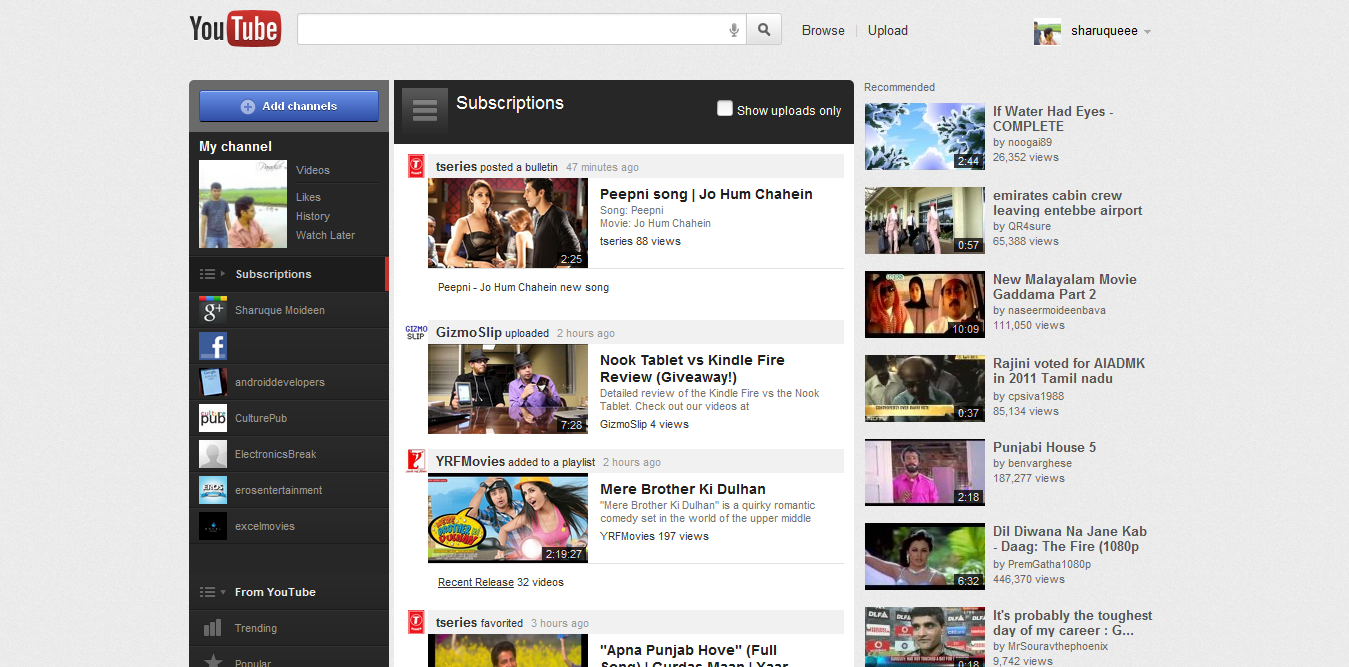Open Watch Later under My channel
This screenshot has width=1349, height=667.
click(326, 235)
